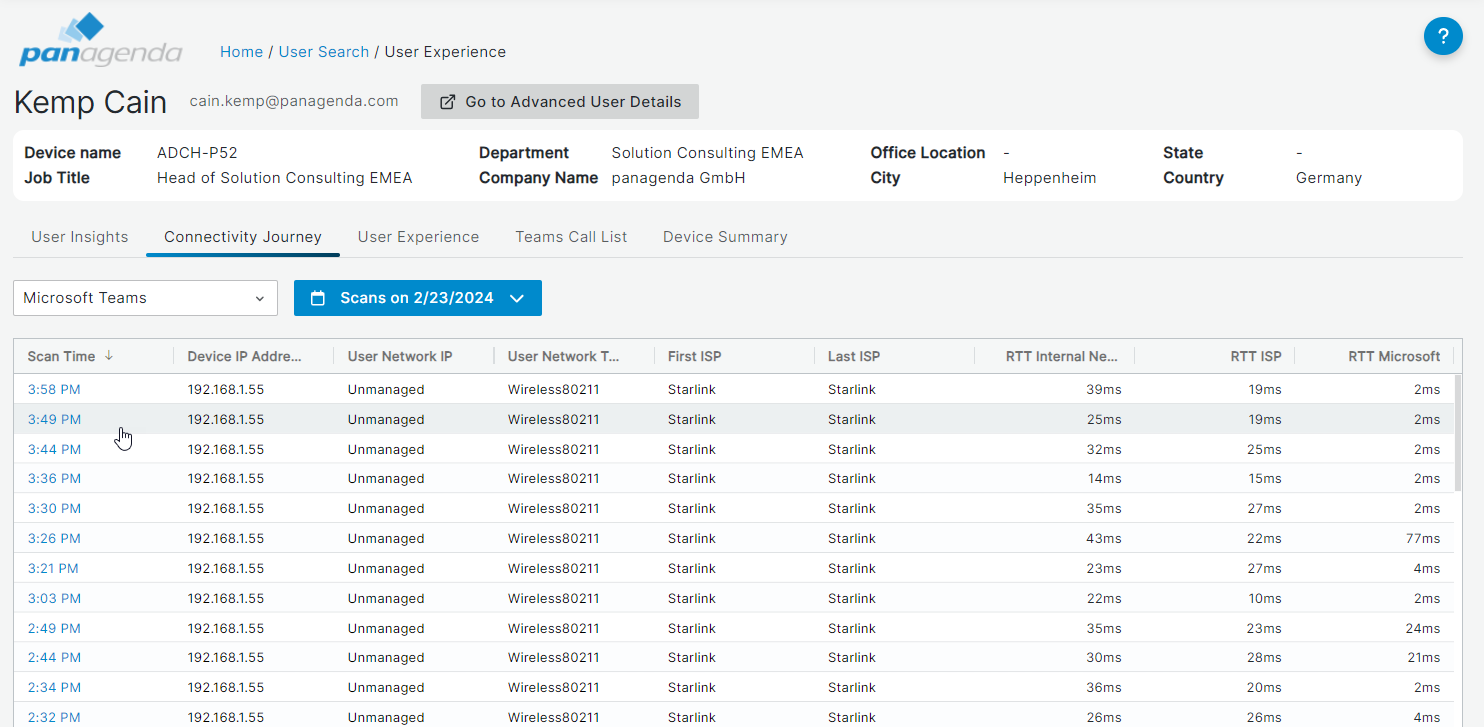The image size is (1484, 727).
Task: Open the 3:21 PM scan
Action: [x=53, y=568]
